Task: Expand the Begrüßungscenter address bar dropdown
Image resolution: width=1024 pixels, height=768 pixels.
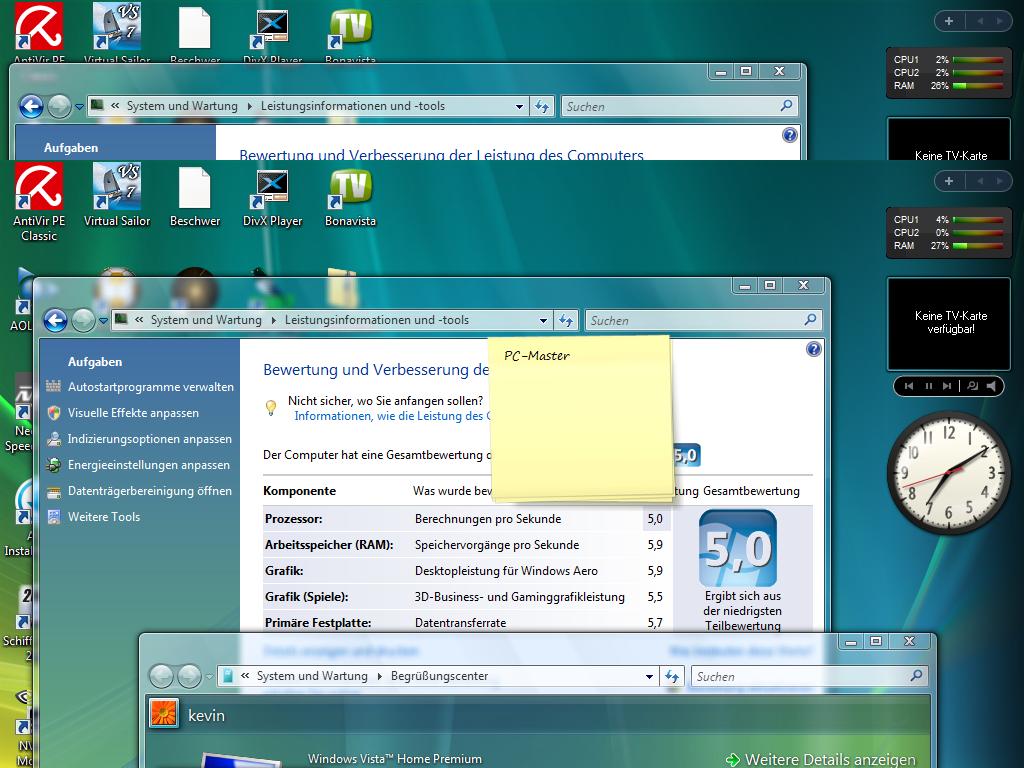Action: pos(649,677)
